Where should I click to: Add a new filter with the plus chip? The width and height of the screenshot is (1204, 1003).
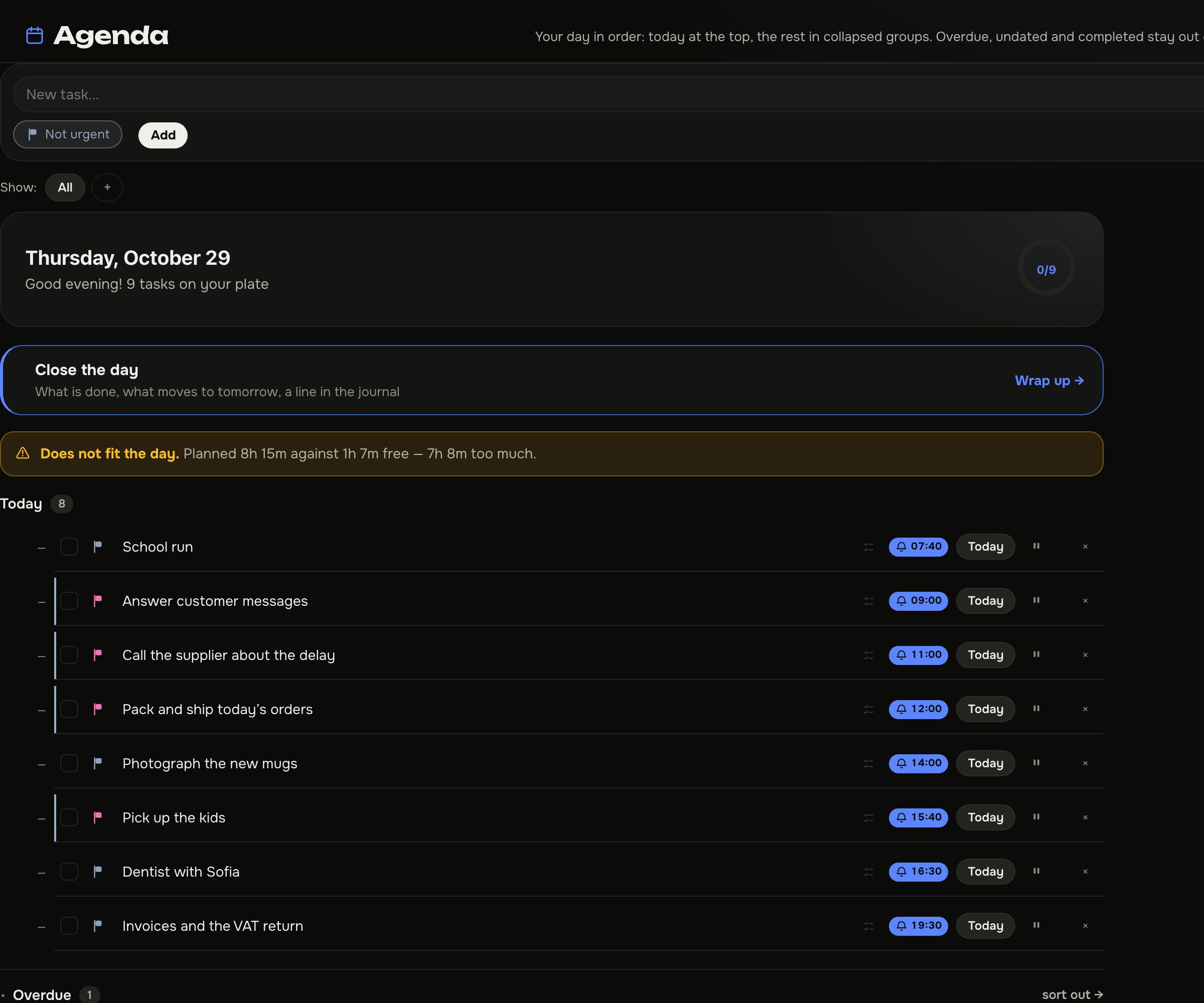tap(107, 188)
